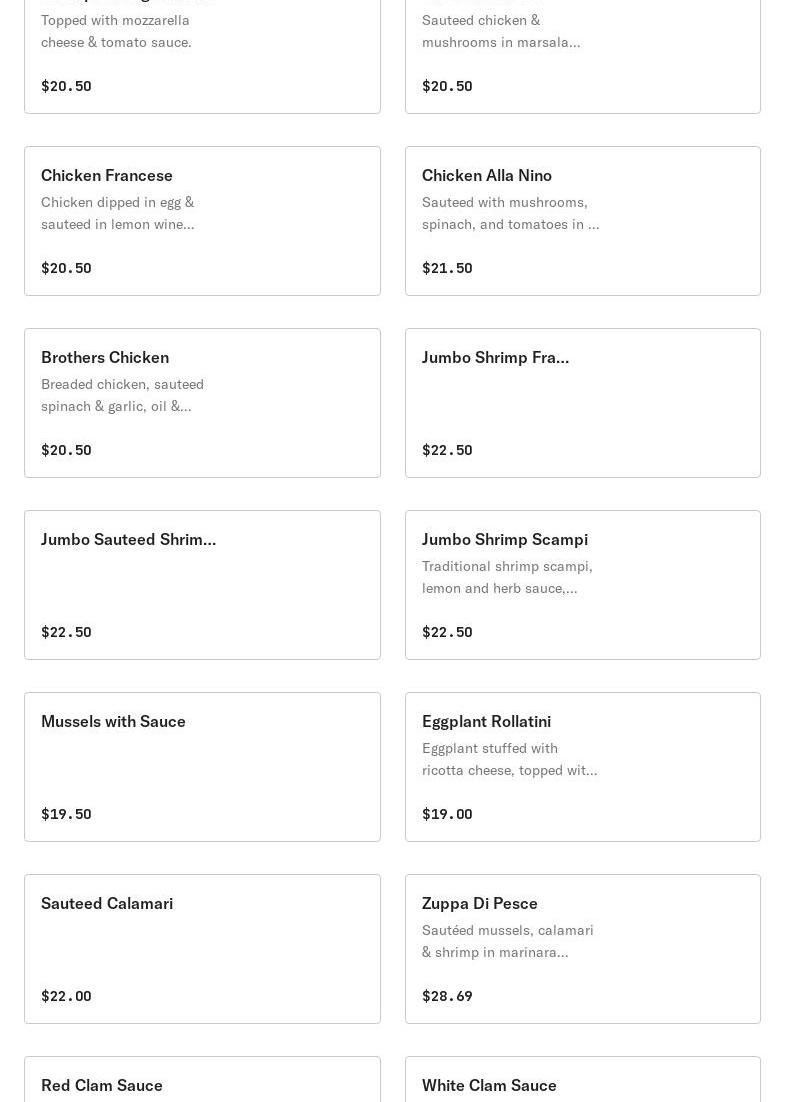
Task: Select the Chicken Alla Nino dish
Action: click(487, 176)
